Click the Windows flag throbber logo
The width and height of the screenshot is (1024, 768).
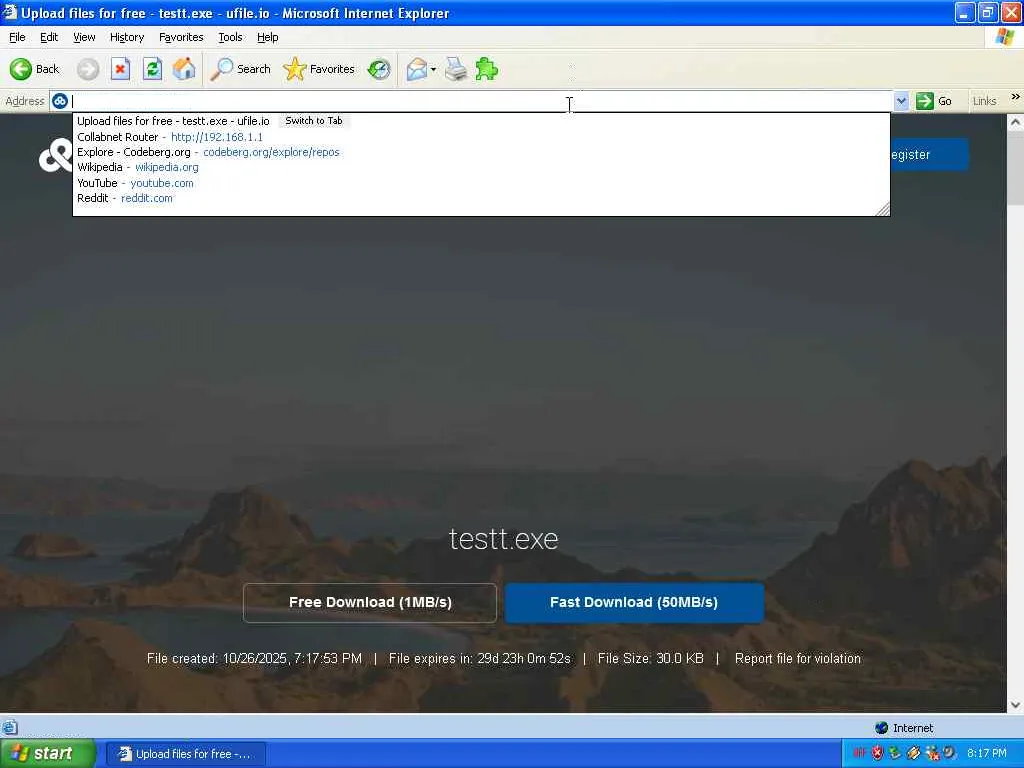(1004, 37)
